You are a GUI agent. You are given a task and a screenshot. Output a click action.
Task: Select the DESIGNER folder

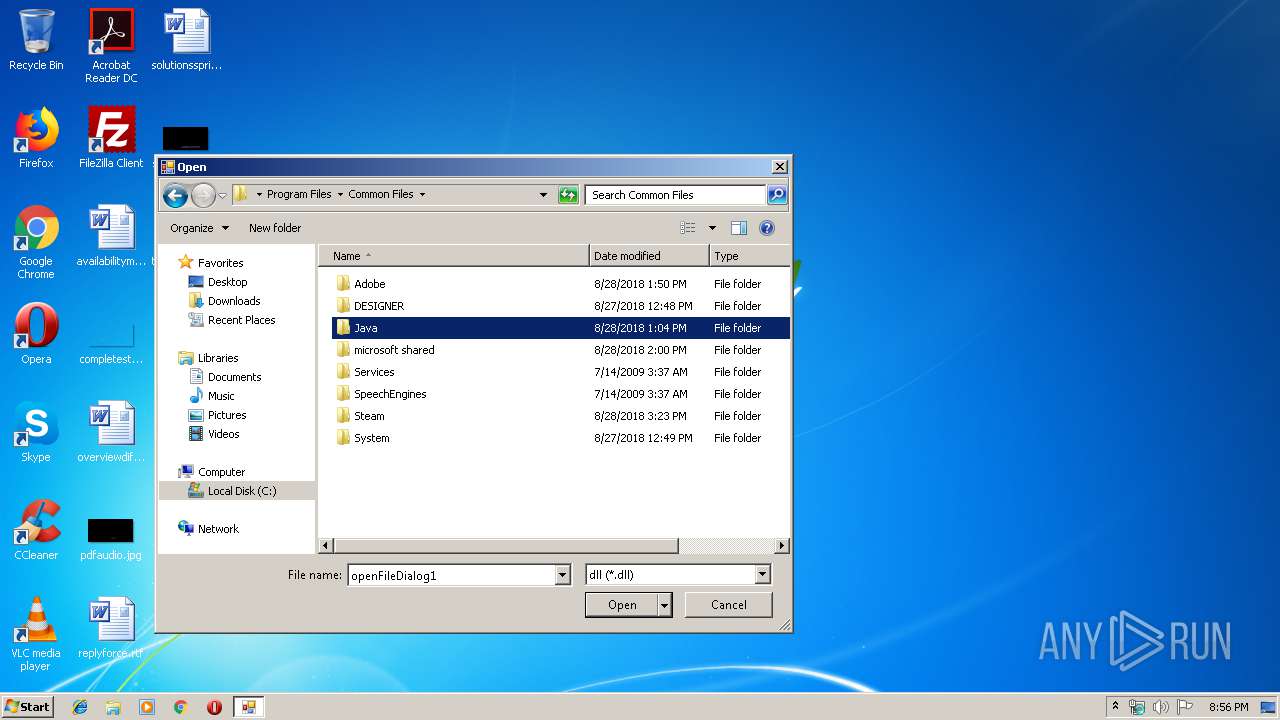(x=561, y=306)
